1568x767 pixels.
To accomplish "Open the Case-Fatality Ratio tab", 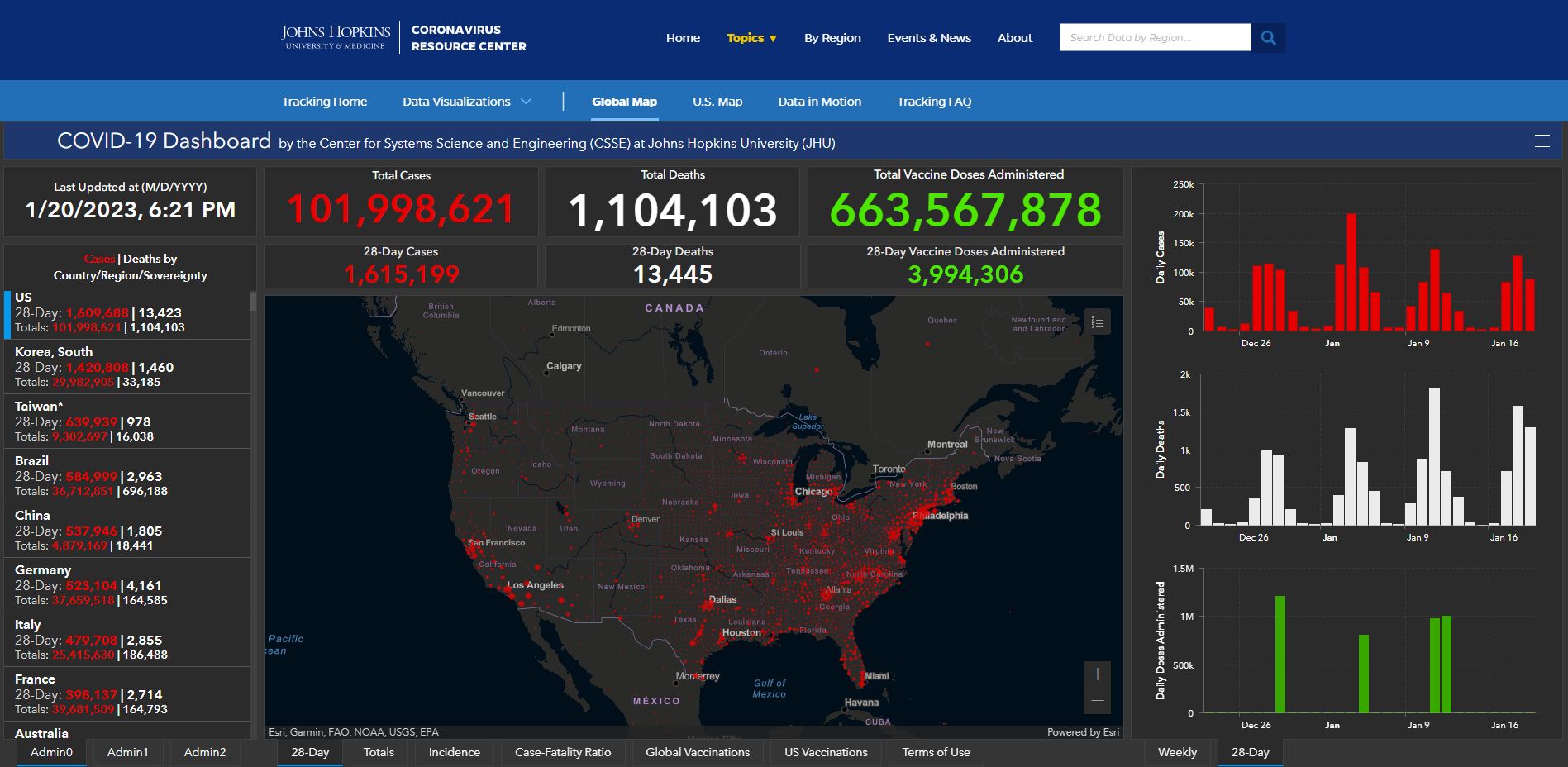I will pos(563,753).
